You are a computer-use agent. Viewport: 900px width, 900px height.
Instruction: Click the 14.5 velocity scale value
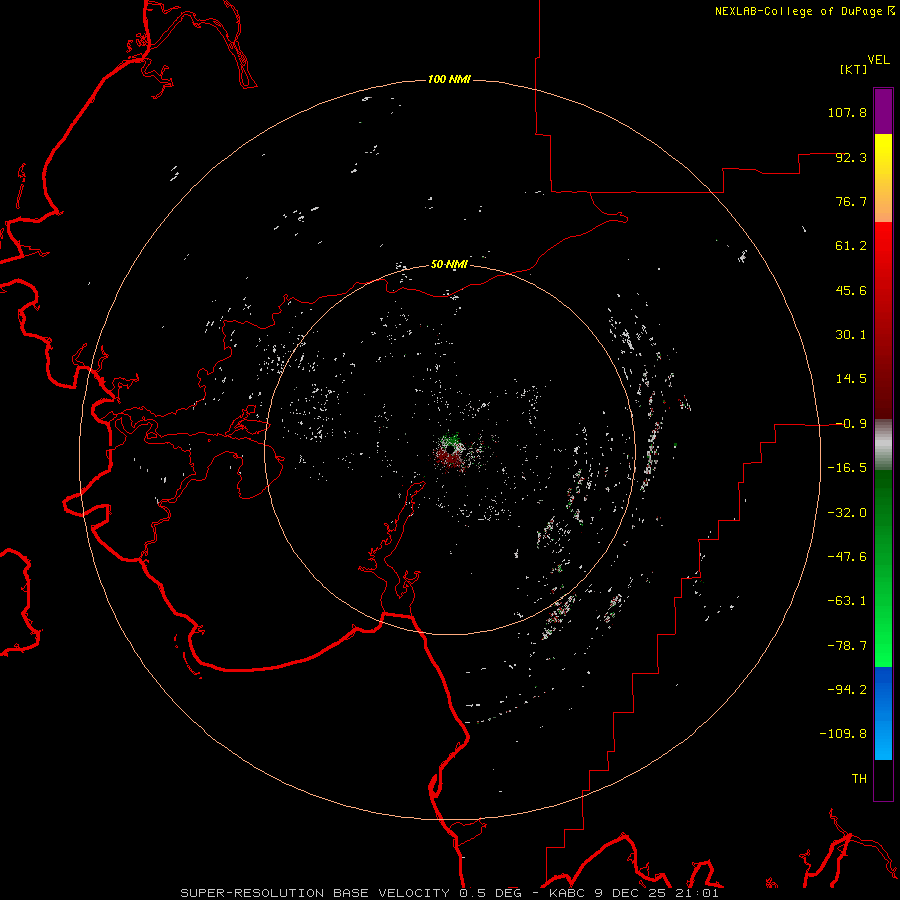(851, 379)
